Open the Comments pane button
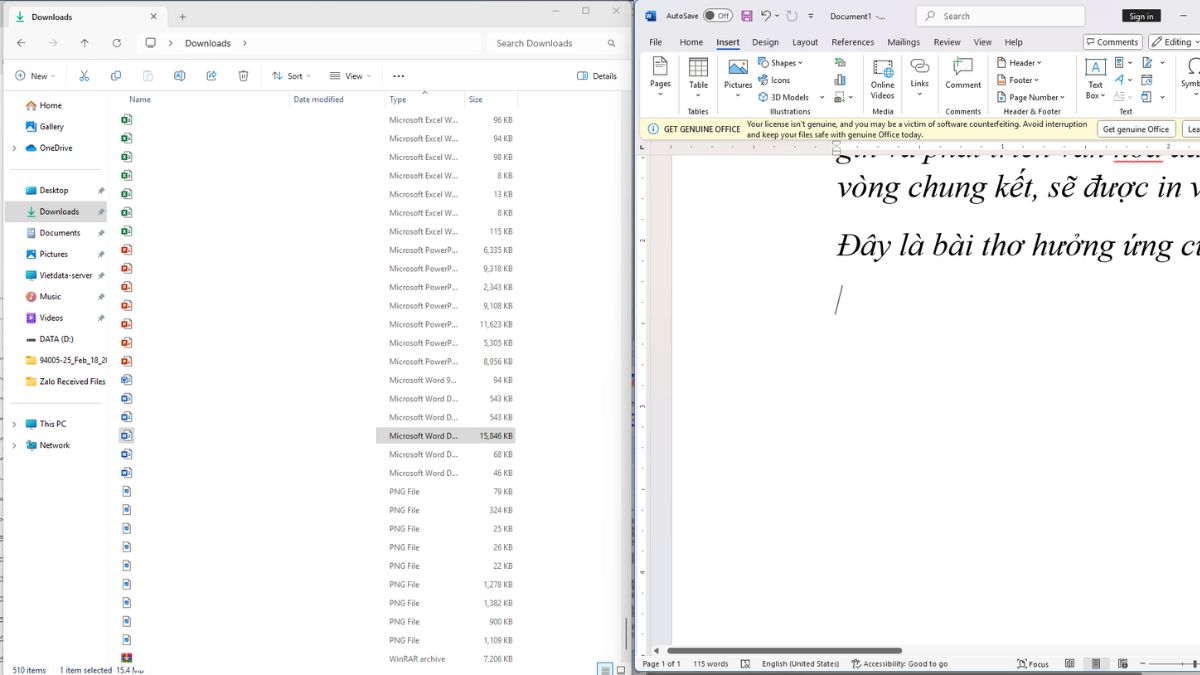 [x=1112, y=42]
